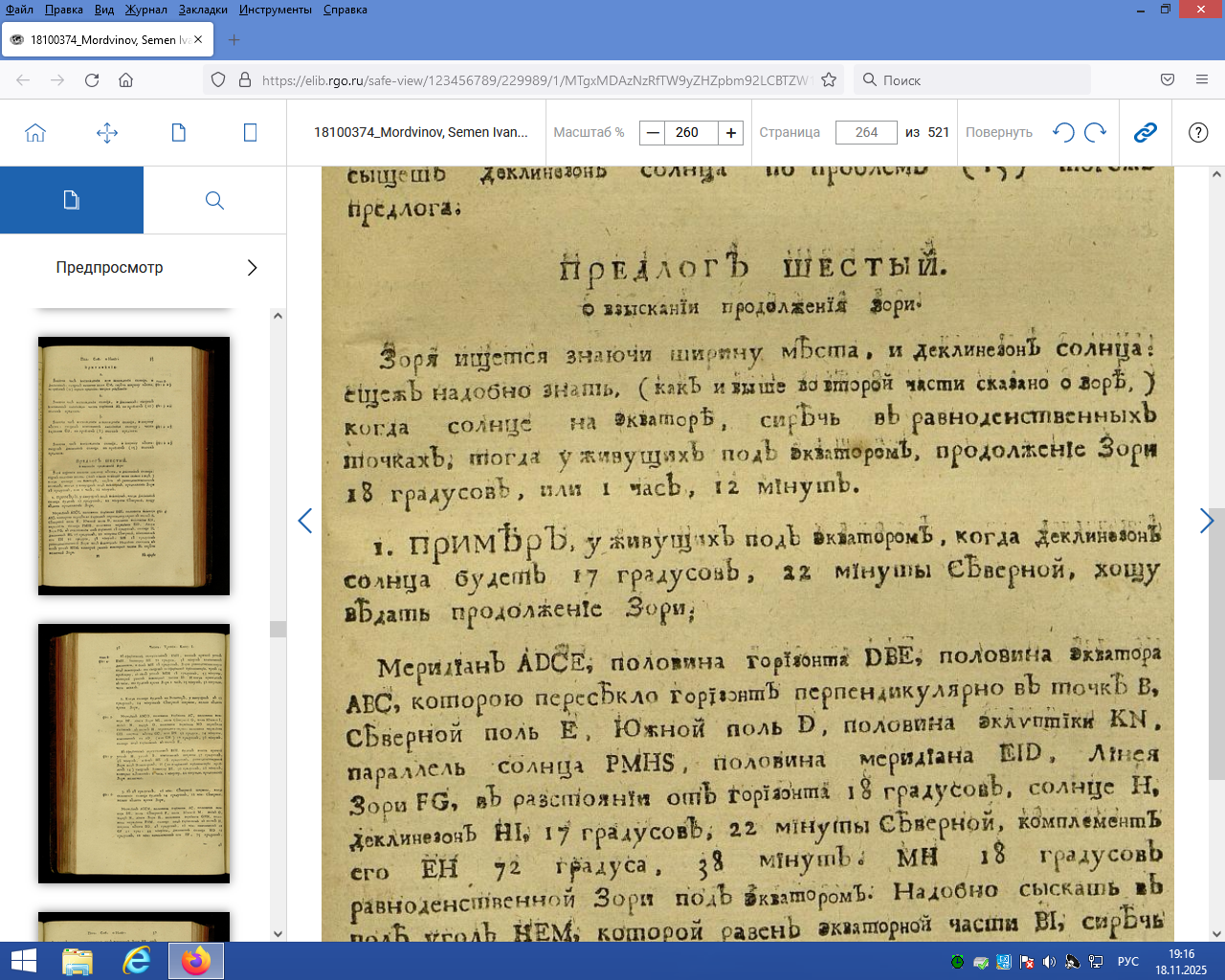Go to the next page arrow

(x=1206, y=521)
